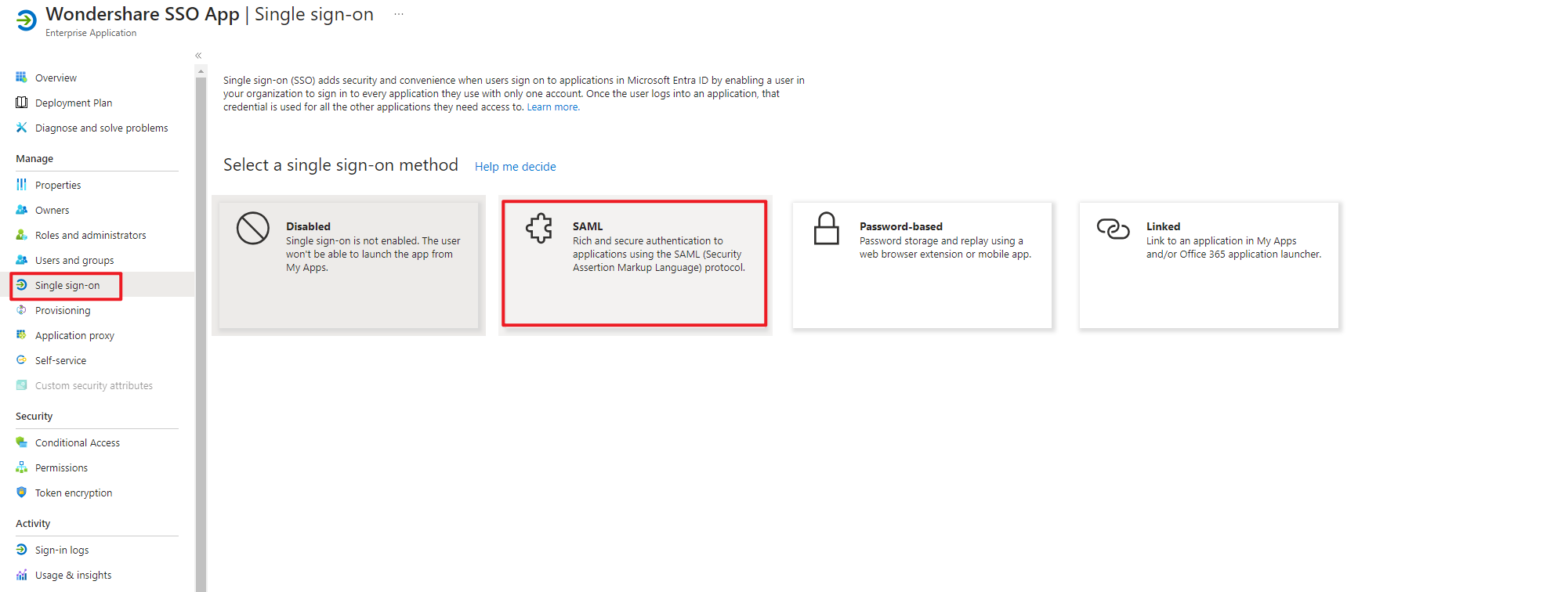
Task: Click the Usage & insights chart icon
Action: pyautogui.click(x=21, y=575)
